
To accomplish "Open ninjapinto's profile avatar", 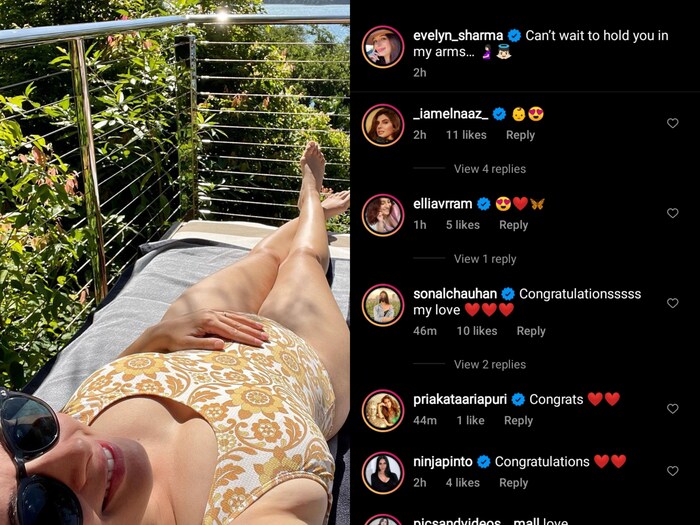I will pos(383,473).
